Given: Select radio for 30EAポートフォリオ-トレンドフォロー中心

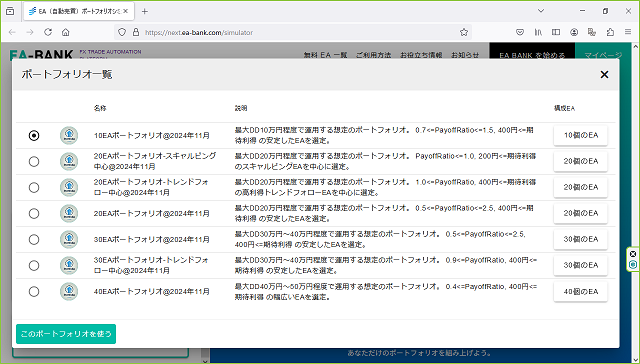Looking at the screenshot, I should (34, 266).
